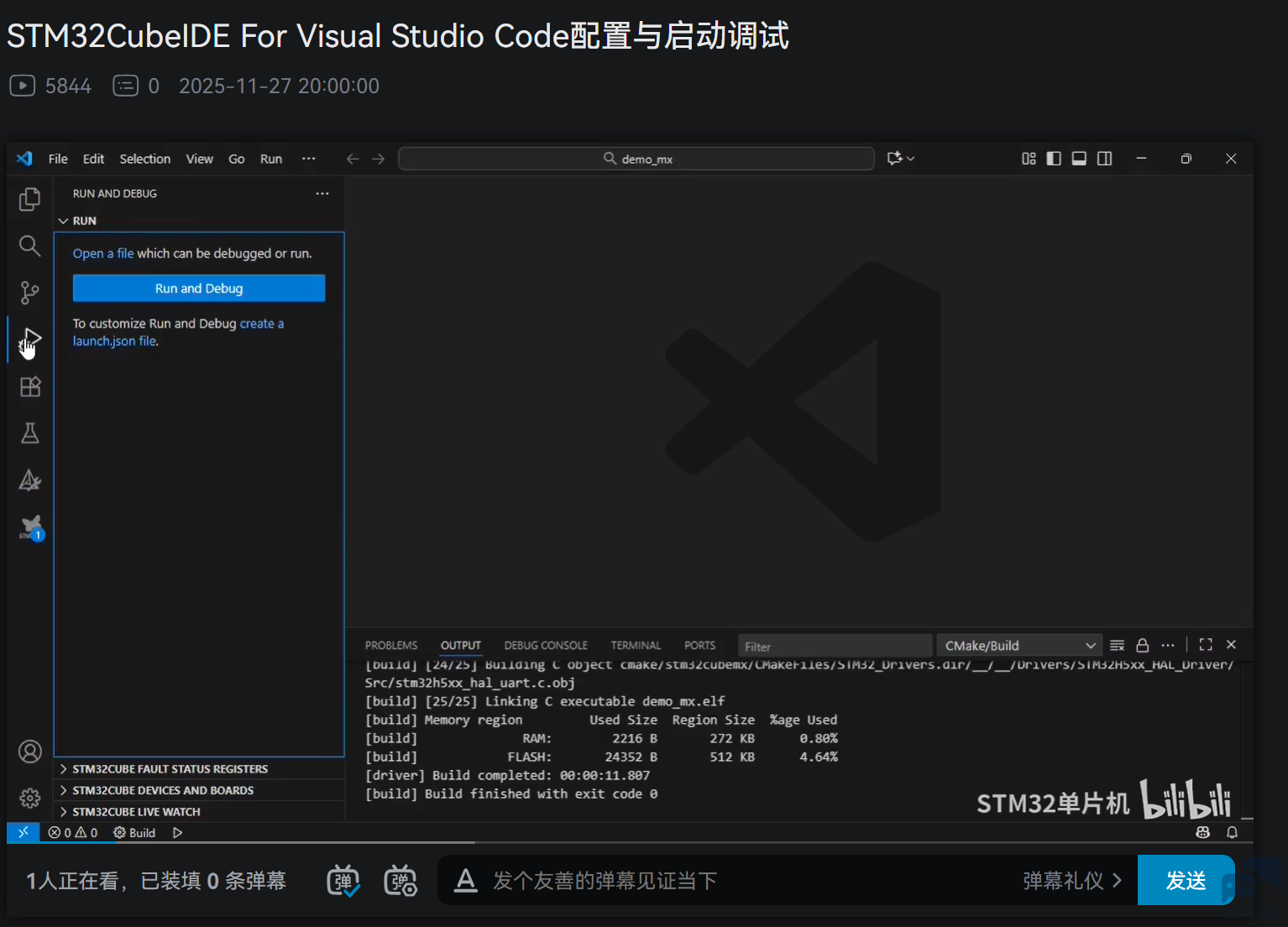This screenshot has width=1288, height=927.
Task: Open danmaku settings icon
Action: (x=401, y=881)
